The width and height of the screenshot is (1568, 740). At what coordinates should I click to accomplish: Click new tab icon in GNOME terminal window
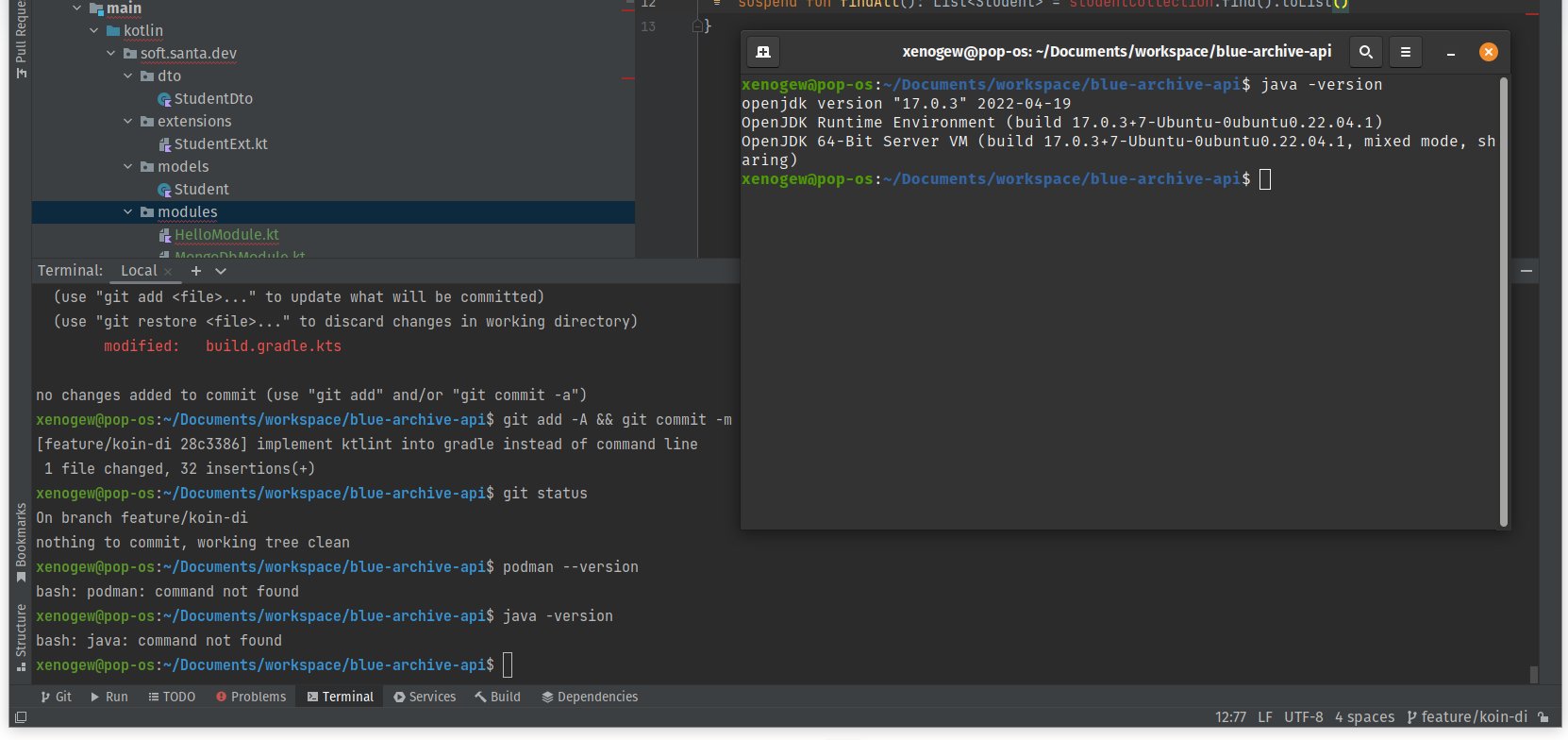[x=763, y=52]
